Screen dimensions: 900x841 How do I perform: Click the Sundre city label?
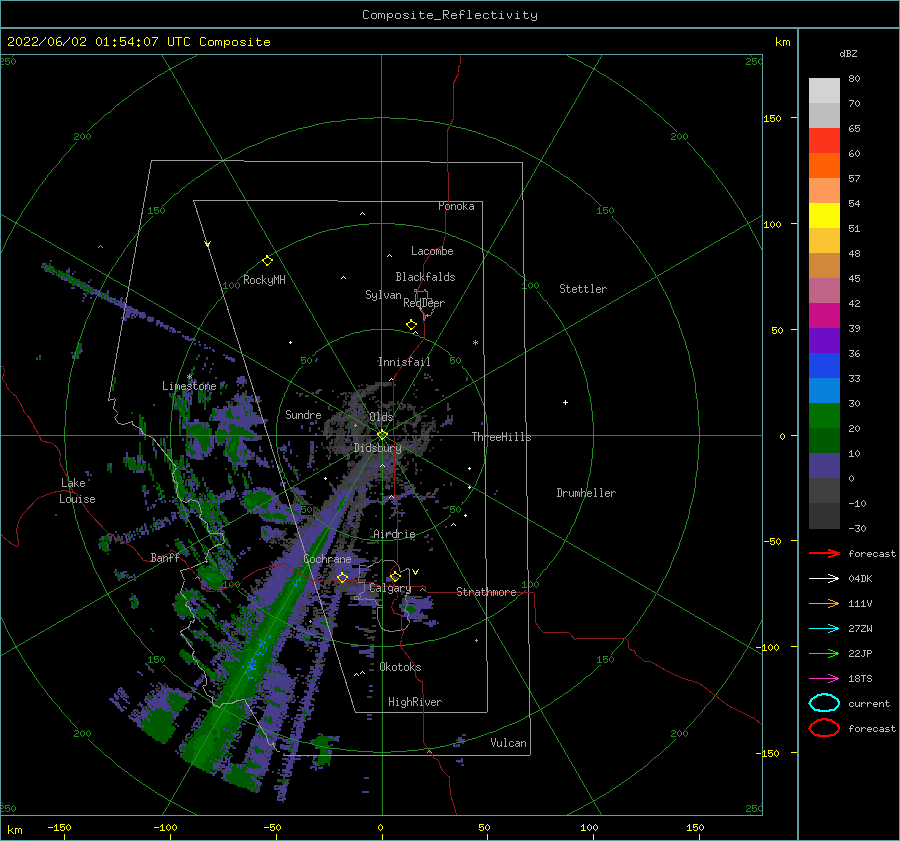[303, 414]
